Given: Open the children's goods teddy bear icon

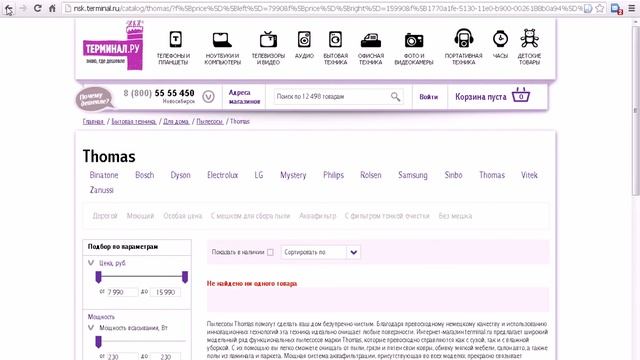Looking at the screenshot, I should pos(529,38).
